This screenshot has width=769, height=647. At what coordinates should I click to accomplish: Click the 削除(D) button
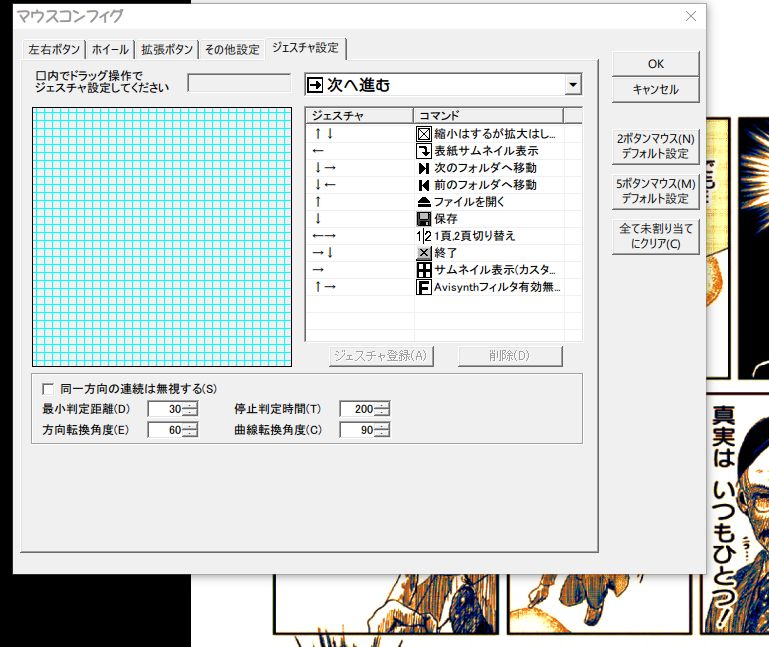pyautogui.click(x=510, y=356)
